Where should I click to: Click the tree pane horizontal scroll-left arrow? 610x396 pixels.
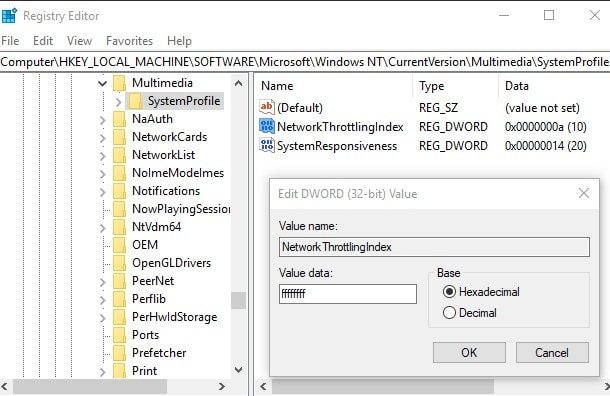[5, 386]
